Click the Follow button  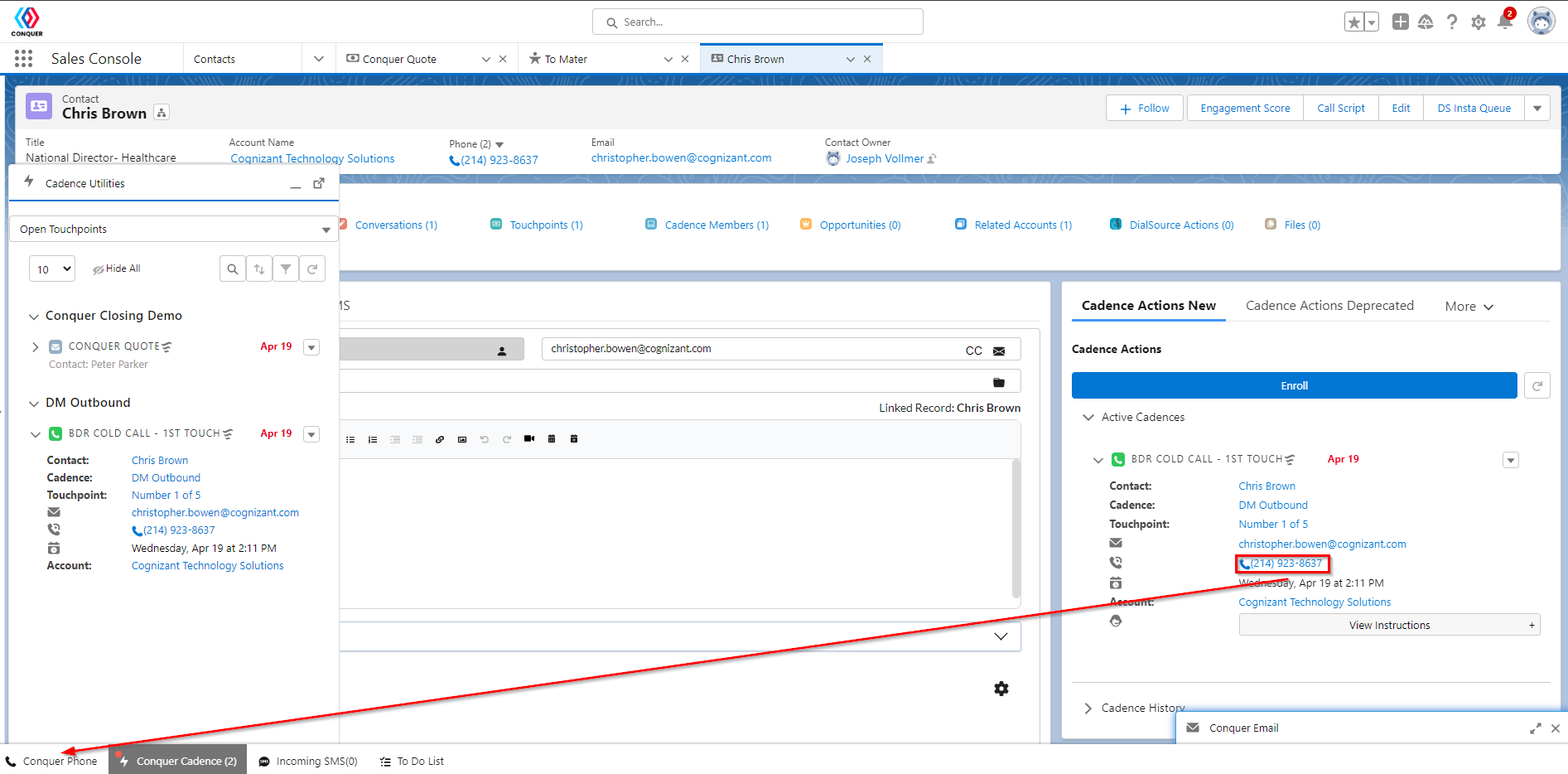click(x=1146, y=108)
